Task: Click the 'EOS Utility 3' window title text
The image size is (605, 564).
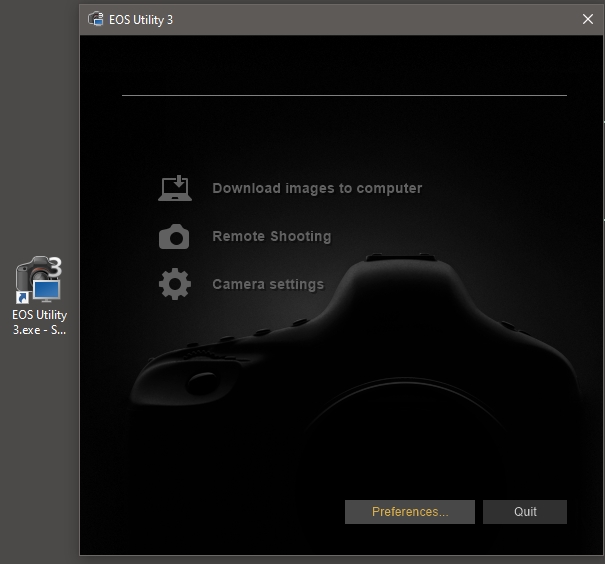Action: [x=142, y=19]
